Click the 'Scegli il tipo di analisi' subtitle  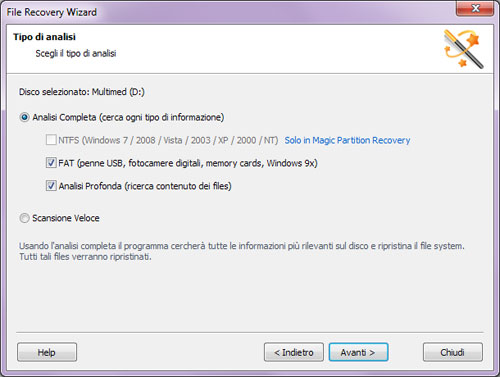click(x=76, y=53)
